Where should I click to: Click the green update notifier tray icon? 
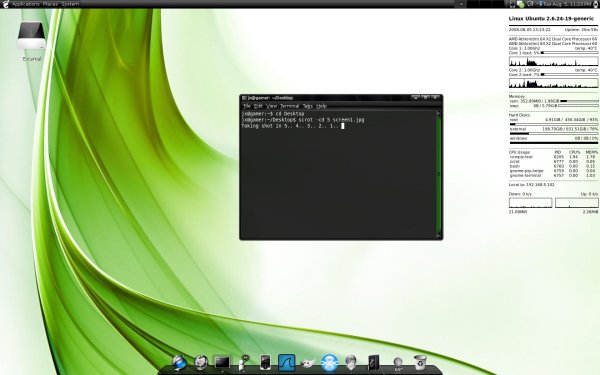tap(521, 4)
